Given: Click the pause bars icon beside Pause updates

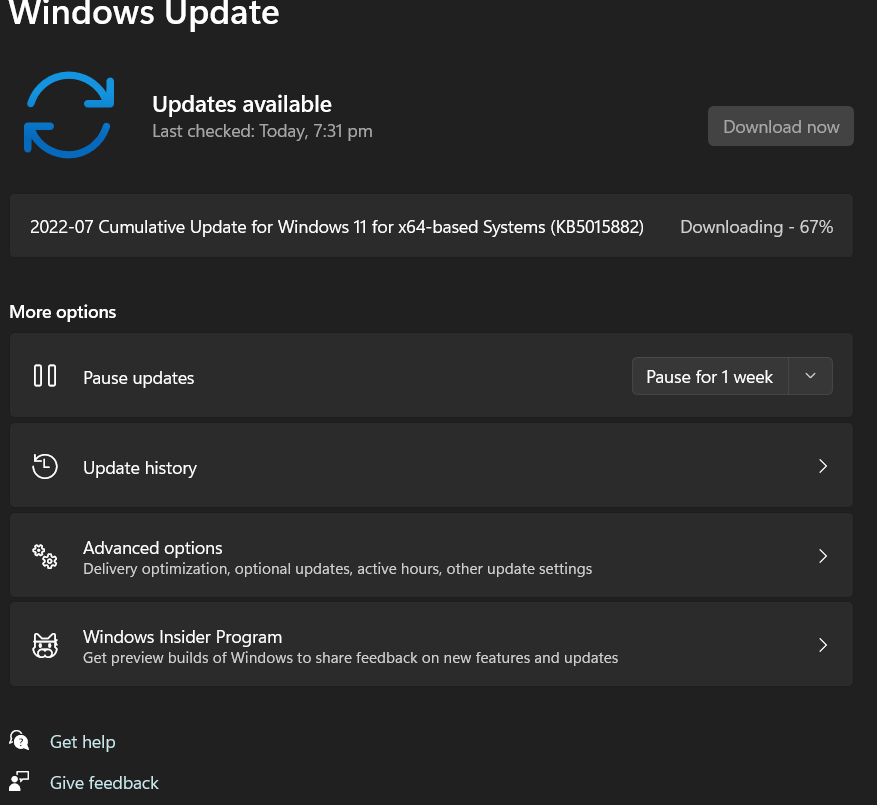Looking at the screenshot, I should 45,376.
